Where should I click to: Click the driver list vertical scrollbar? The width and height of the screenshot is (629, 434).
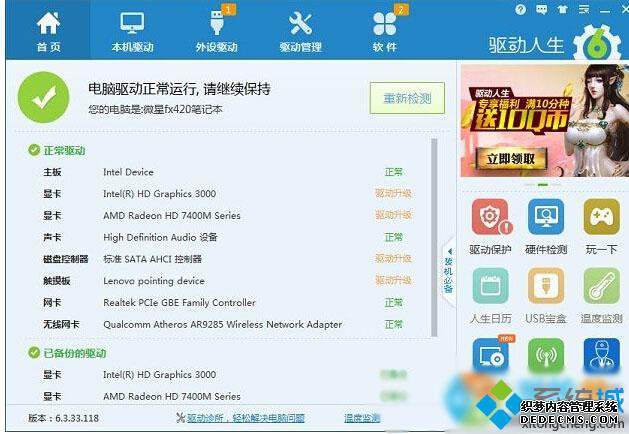[x=434, y=237]
